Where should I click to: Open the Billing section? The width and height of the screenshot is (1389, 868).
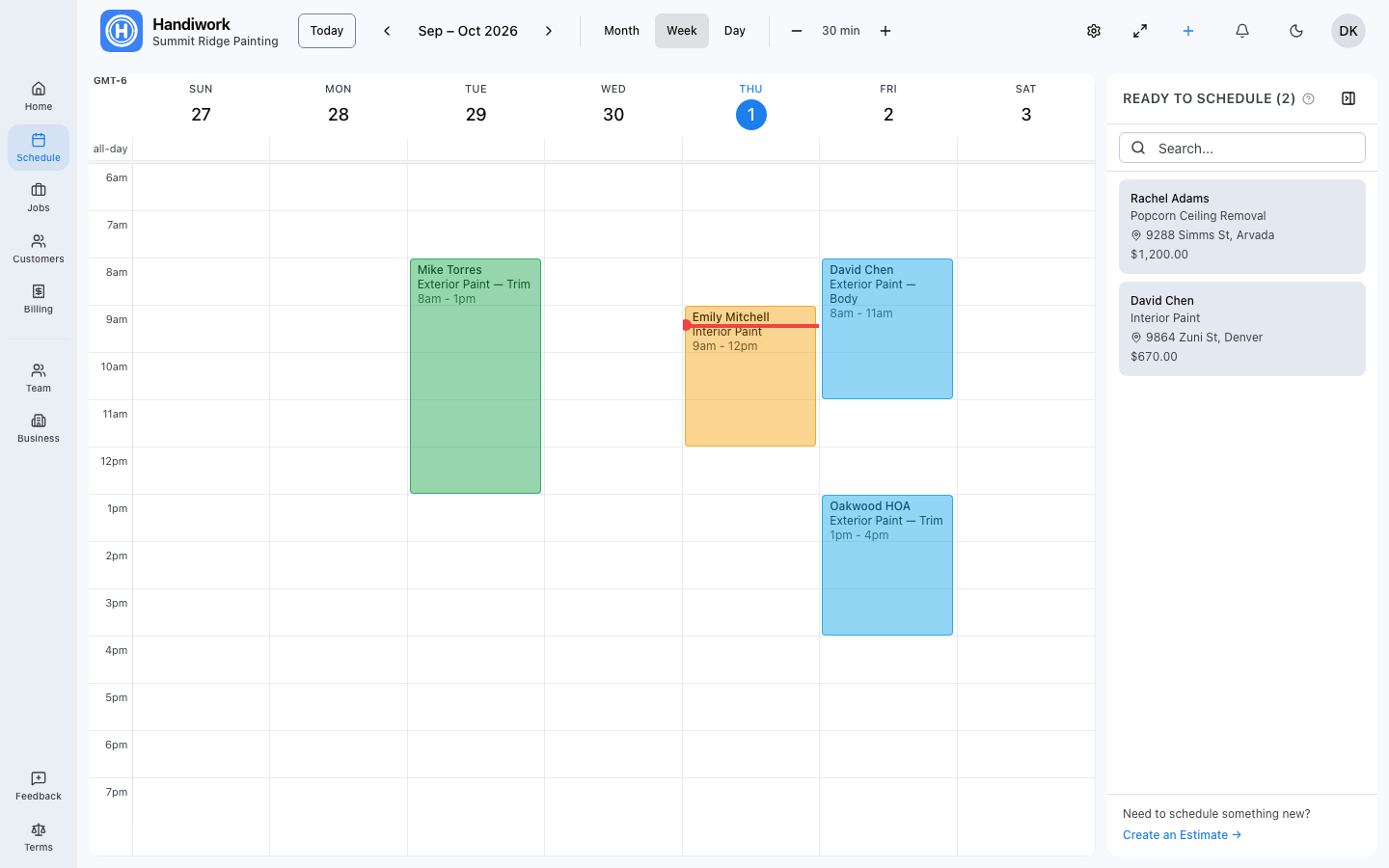coord(39,299)
